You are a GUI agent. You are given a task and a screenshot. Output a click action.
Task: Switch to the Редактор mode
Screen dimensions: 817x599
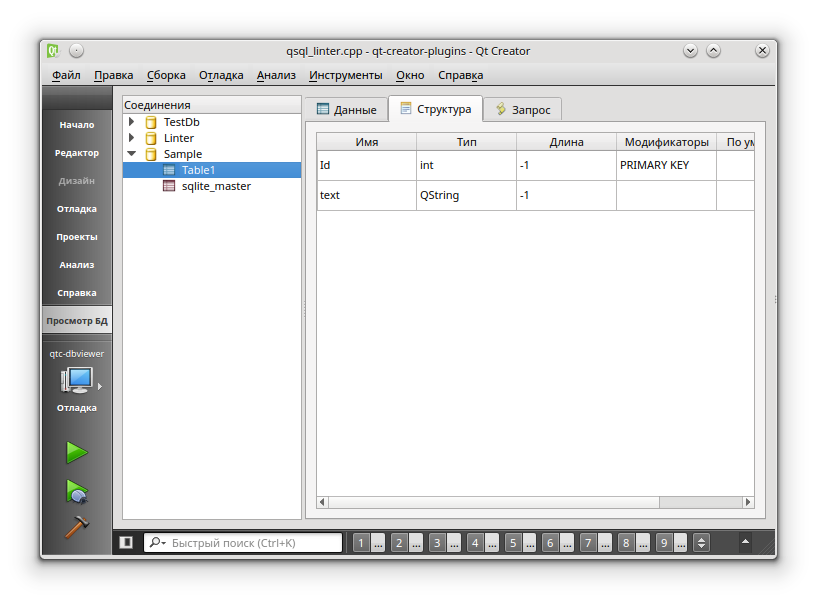point(77,153)
